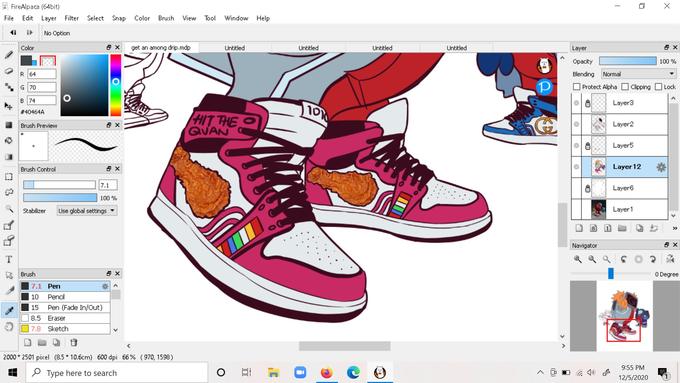The image size is (680, 383).
Task: Add brush folder in Brush panel
Action: pyautogui.click(x=42, y=343)
